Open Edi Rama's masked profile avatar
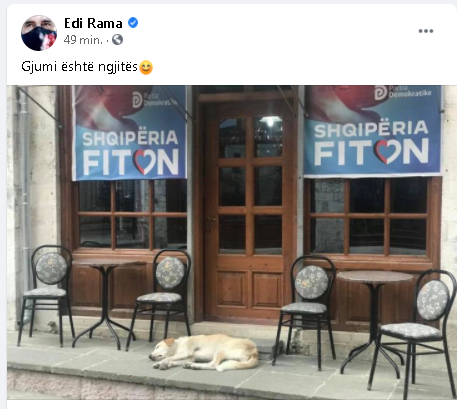This screenshot has width=457, height=409. pyautogui.click(x=39, y=33)
